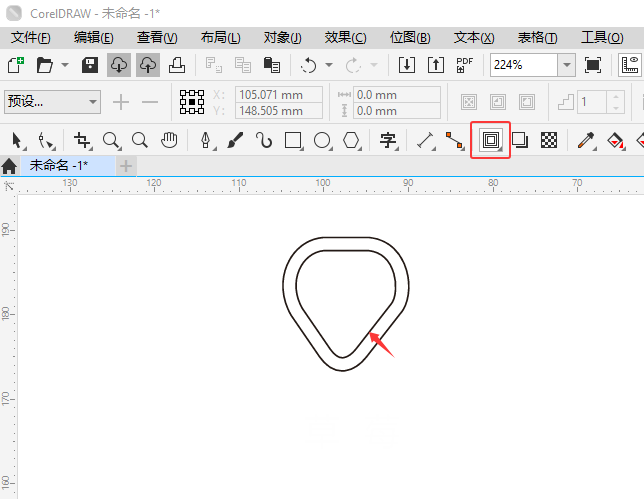The height and width of the screenshot is (499, 644).
Task: Open the Undo history dropdown arrow
Action: (329, 65)
